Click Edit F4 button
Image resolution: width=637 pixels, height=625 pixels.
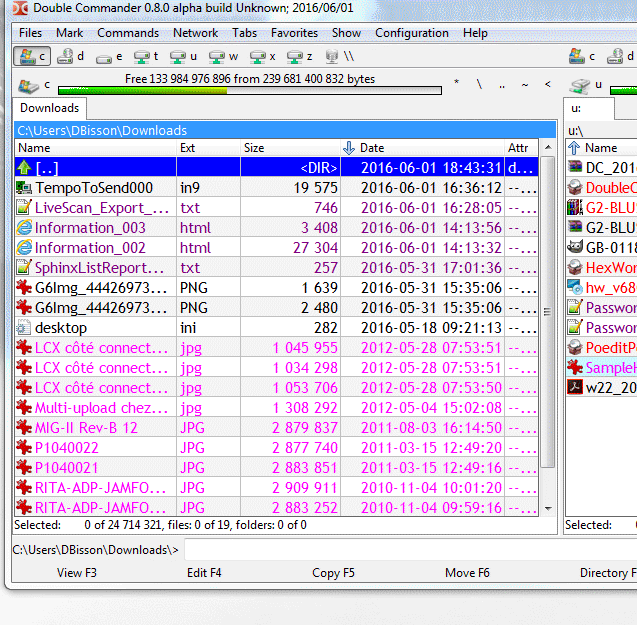tap(204, 573)
